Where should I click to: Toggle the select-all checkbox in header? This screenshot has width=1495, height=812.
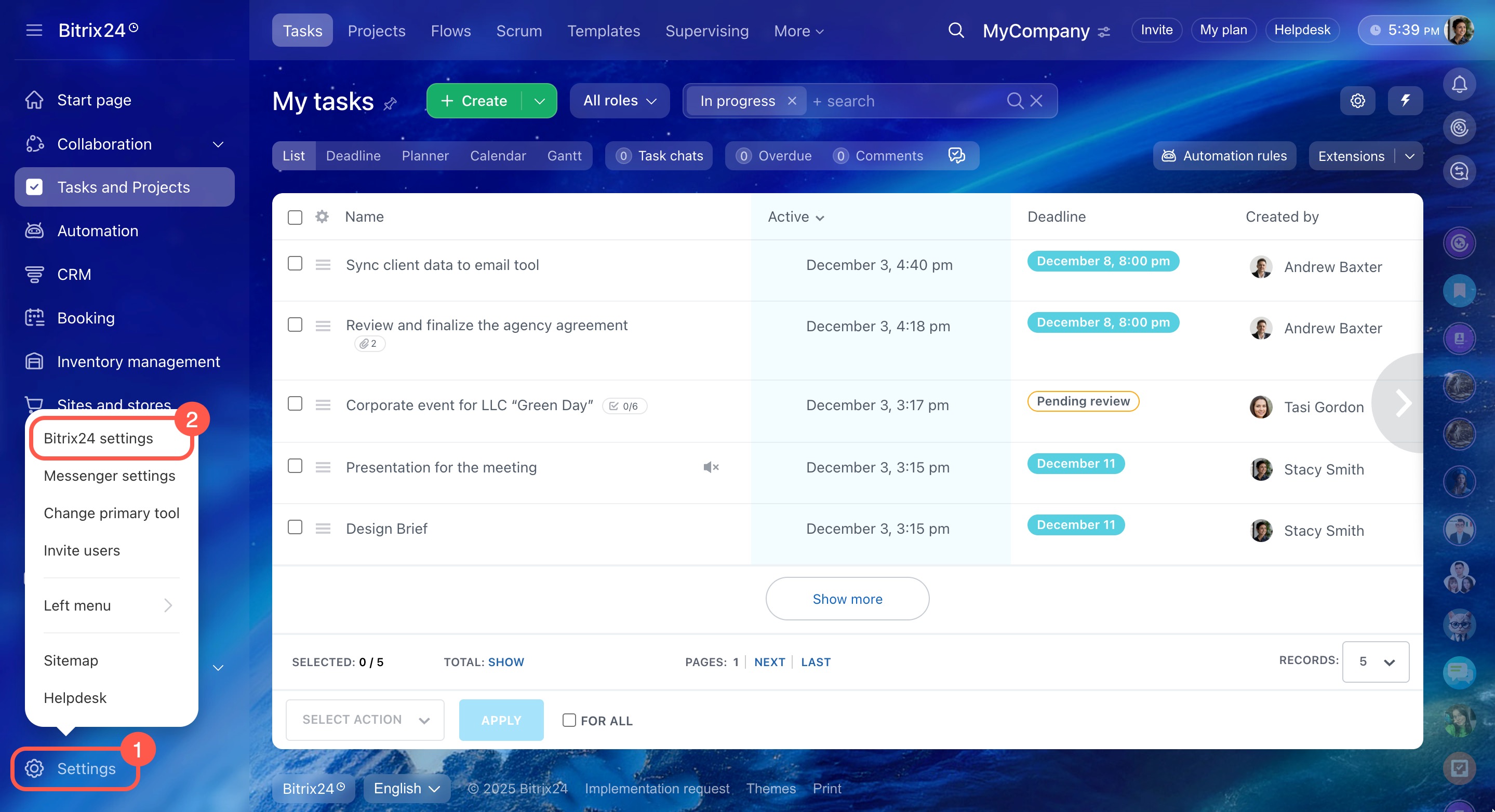(295, 218)
